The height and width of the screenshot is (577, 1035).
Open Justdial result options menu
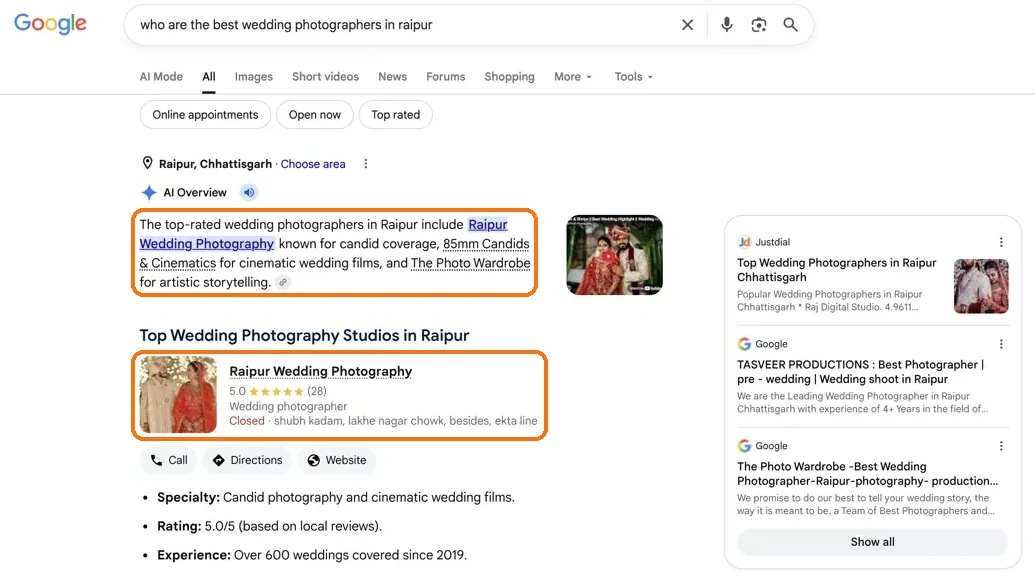[1001, 242]
